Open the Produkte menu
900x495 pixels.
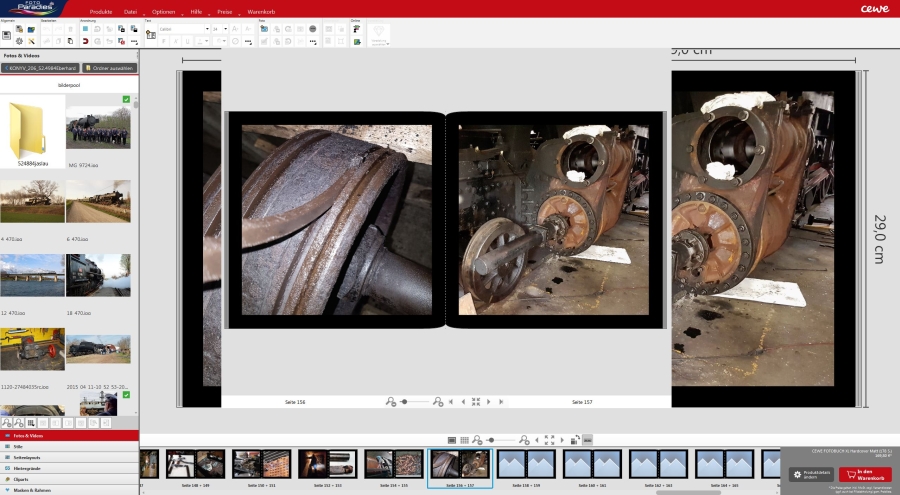click(x=100, y=11)
